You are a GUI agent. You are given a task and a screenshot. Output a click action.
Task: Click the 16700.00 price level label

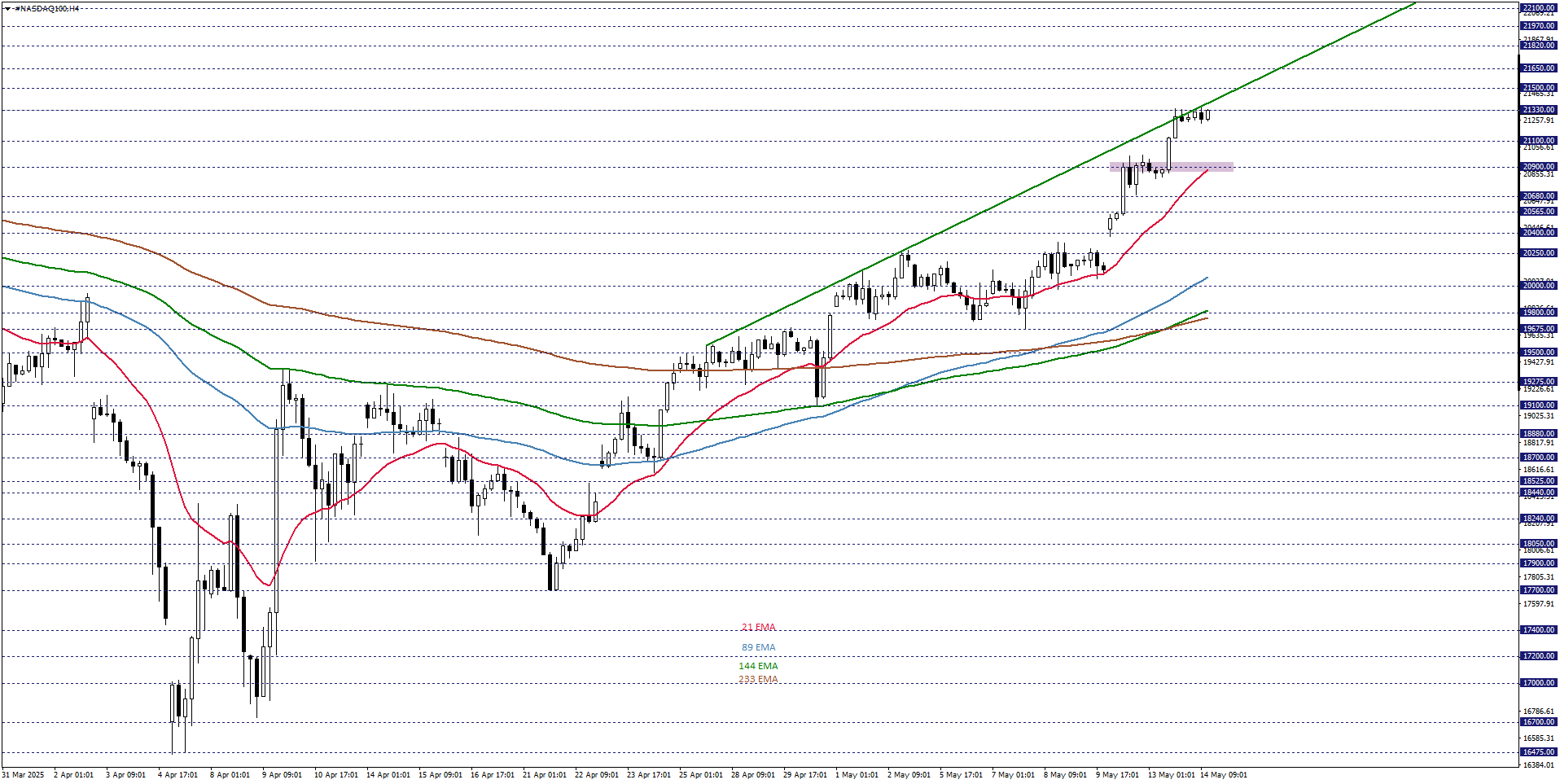coord(1539,722)
